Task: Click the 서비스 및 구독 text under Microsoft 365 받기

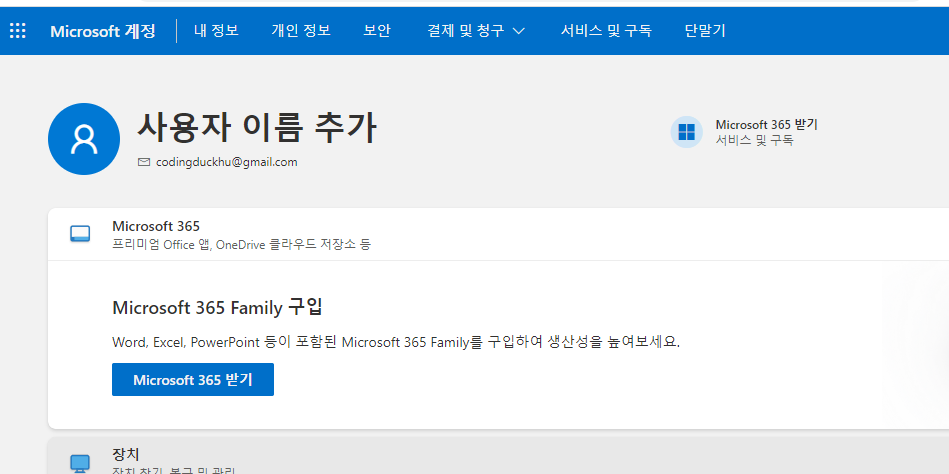Action: coord(754,140)
